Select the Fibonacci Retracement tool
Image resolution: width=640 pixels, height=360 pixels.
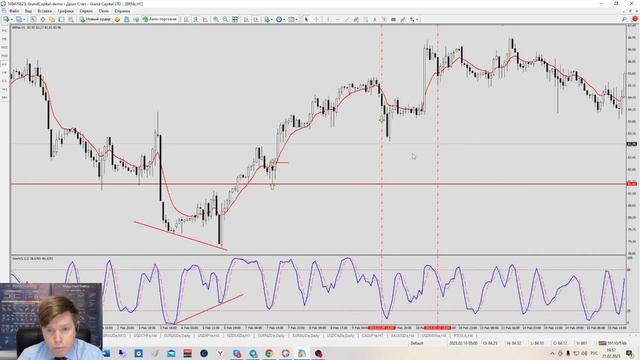[x=366, y=19]
